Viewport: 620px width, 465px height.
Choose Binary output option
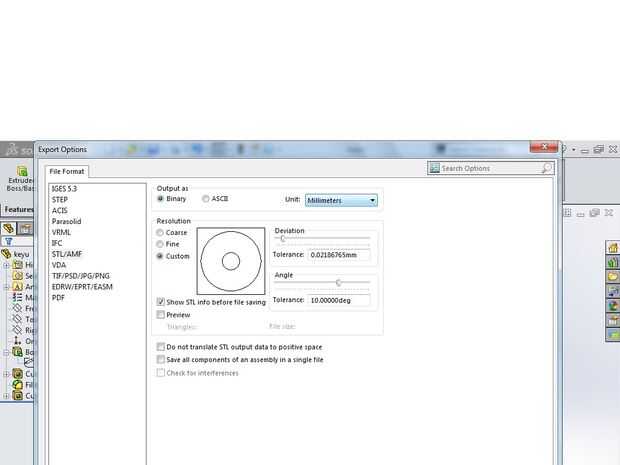click(x=160, y=198)
